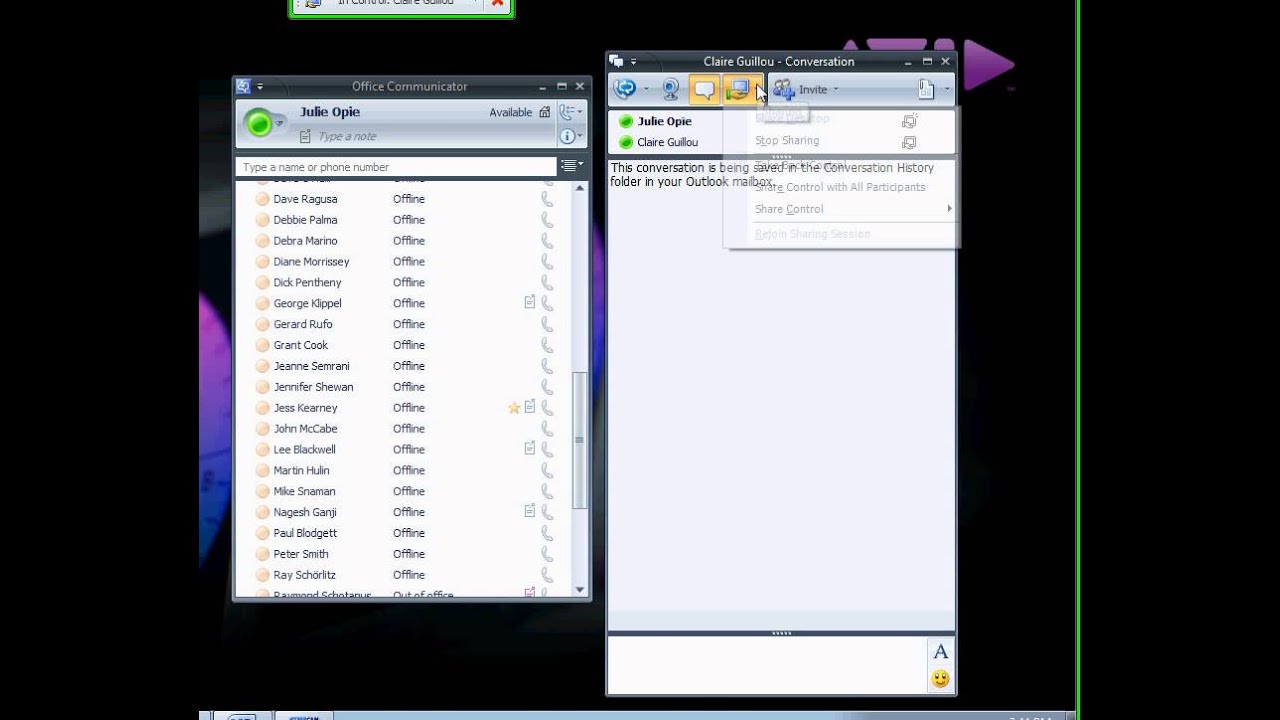The width and height of the screenshot is (1280, 720).
Task: Open call forwarding phone dropdown
Action: (x=571, y=112)
